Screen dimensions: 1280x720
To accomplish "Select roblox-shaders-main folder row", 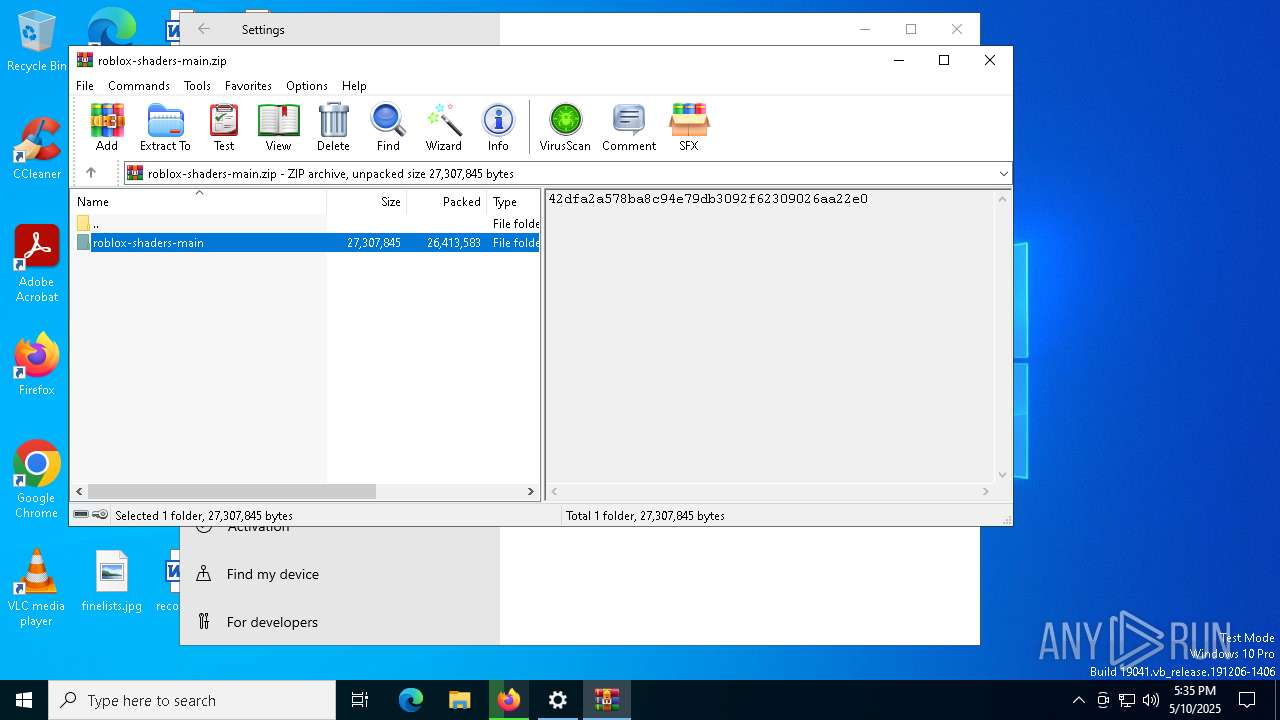I will click(x=306, y=243).
